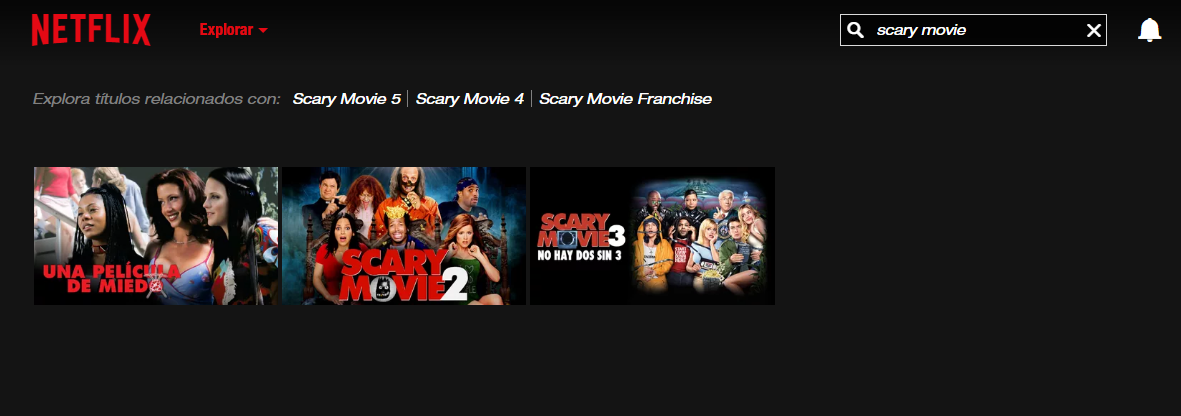Explore titles related to Scary Movie 5
The width and height of the screenshot is (1181, 416).
point(346,99)
